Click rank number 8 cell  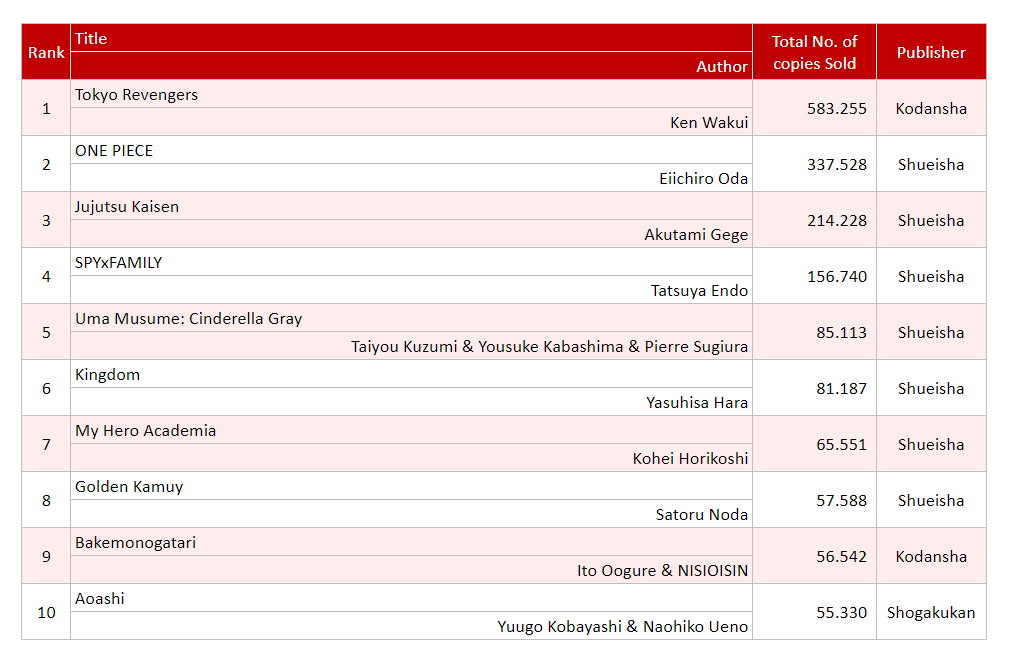tap(46, 500)
